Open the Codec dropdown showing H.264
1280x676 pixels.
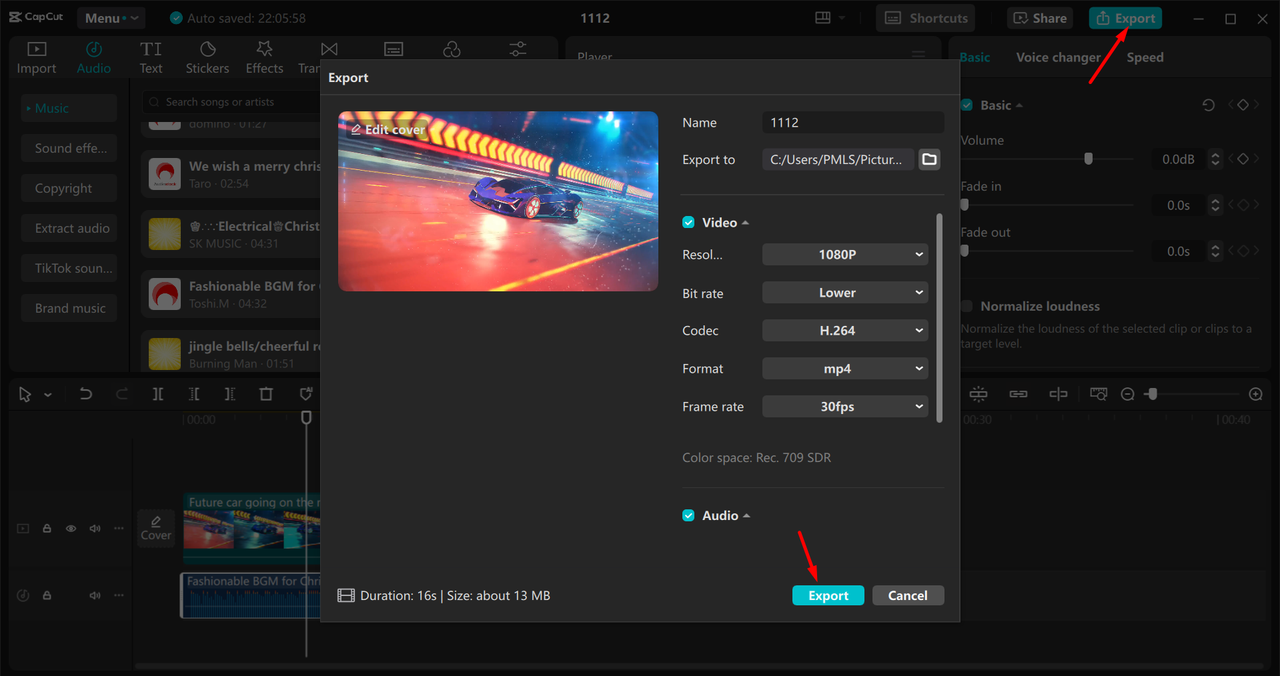pos(845,330)
